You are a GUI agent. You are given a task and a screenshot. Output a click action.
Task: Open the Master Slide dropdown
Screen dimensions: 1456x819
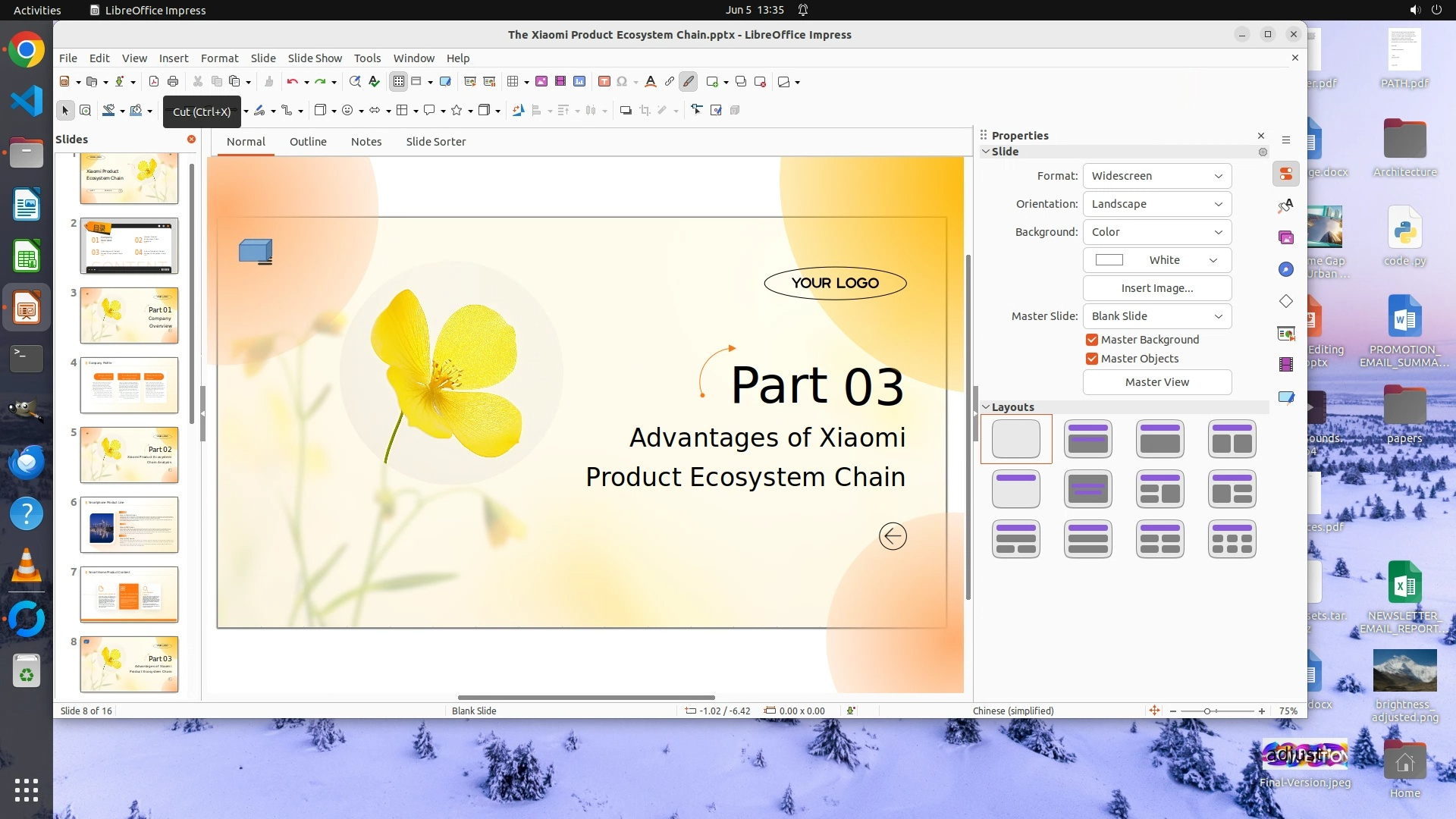click(1156, 316)
